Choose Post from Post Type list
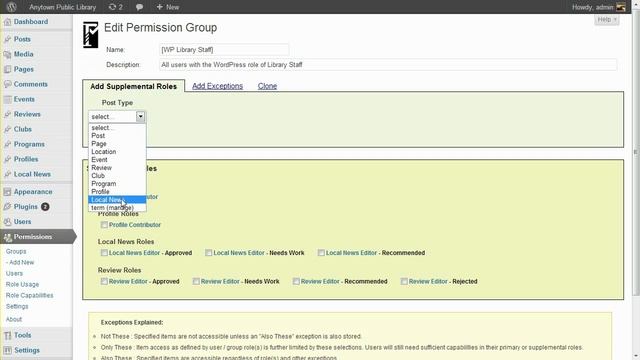The height and width of the screenshot is (360, 640). pos(117,136)
